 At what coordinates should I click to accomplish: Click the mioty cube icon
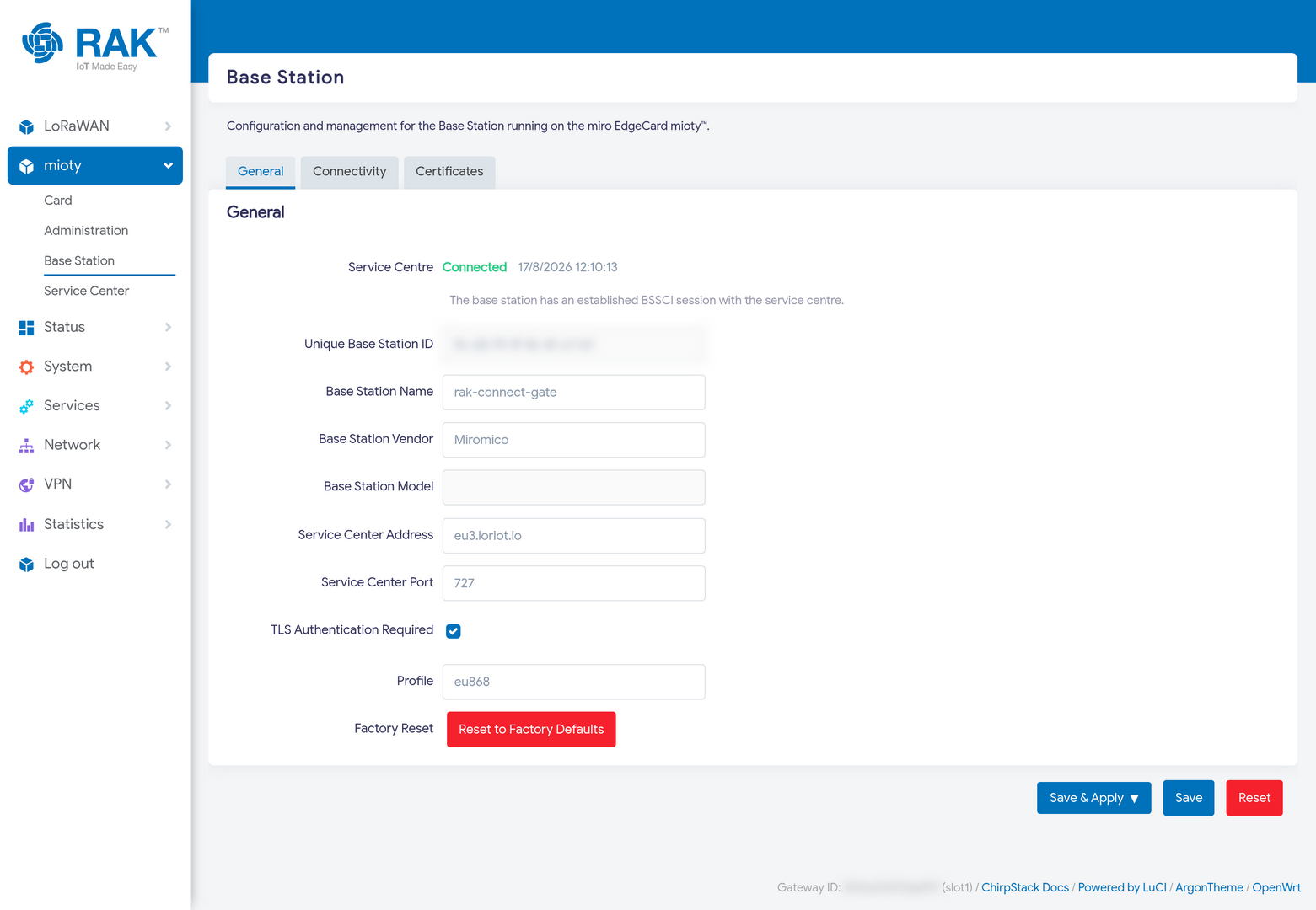(27, 166)
